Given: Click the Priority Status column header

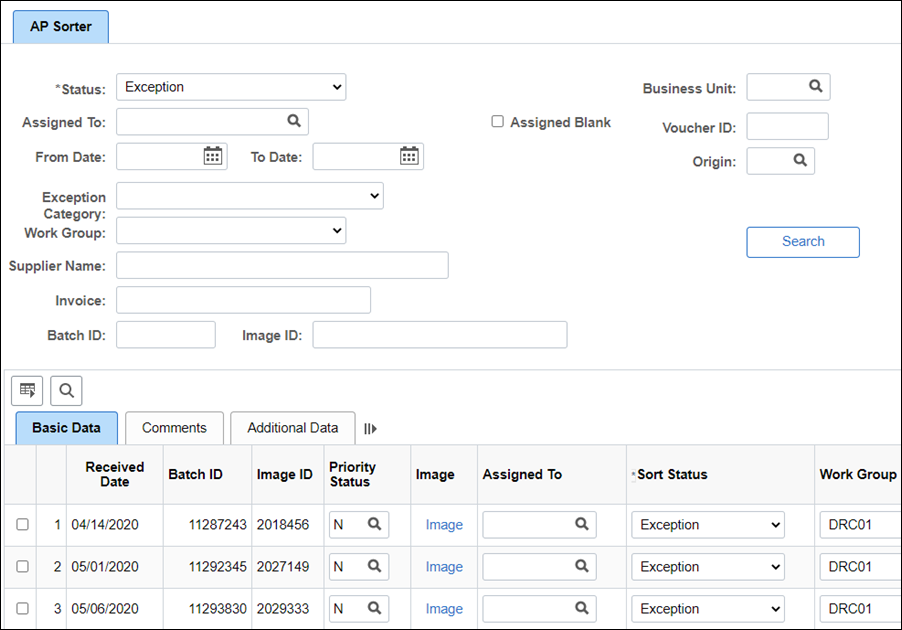Looking at the screenshot, I should coord(352,475).
